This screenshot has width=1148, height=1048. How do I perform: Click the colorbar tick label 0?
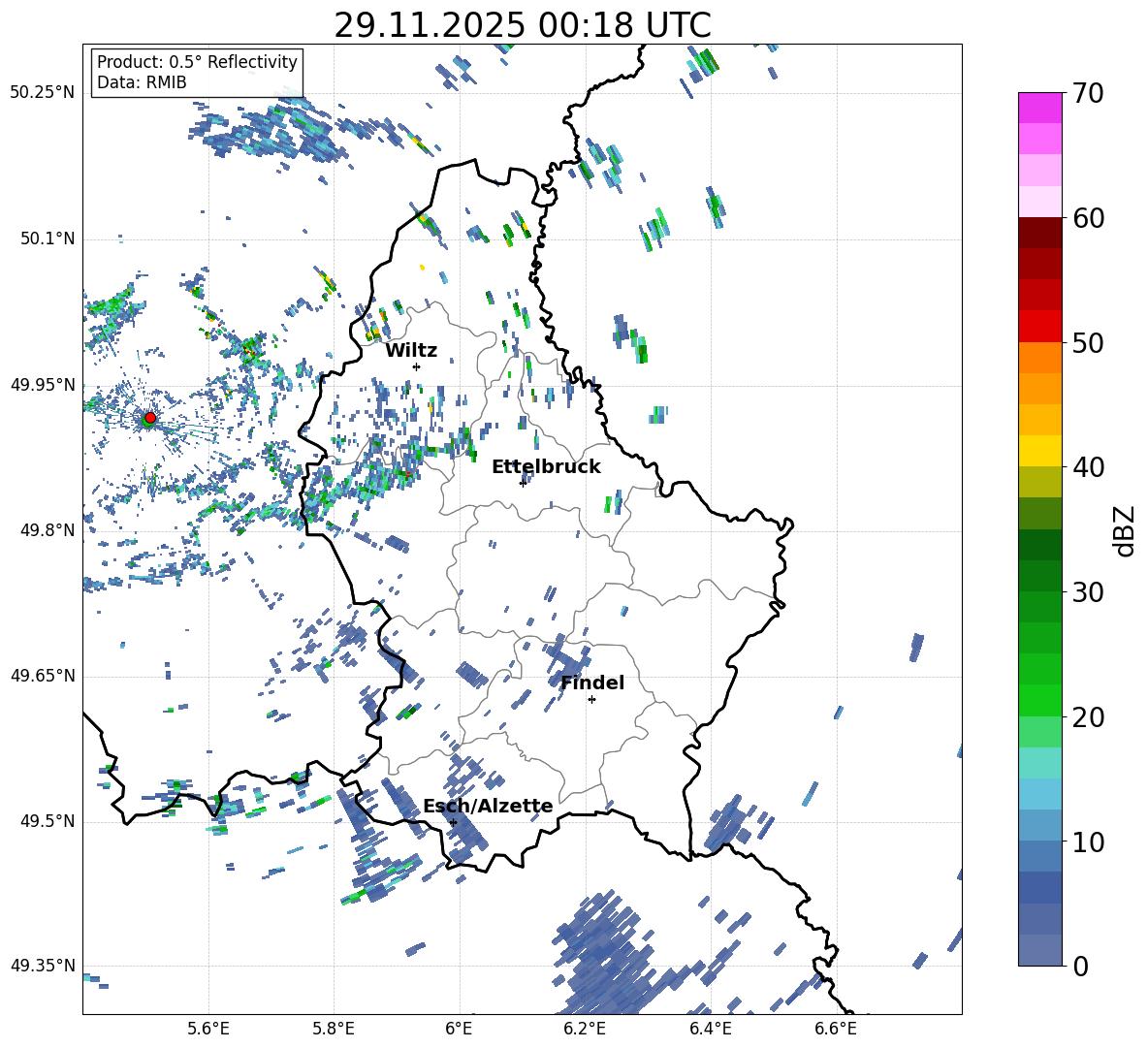(x=1080, y=966)
